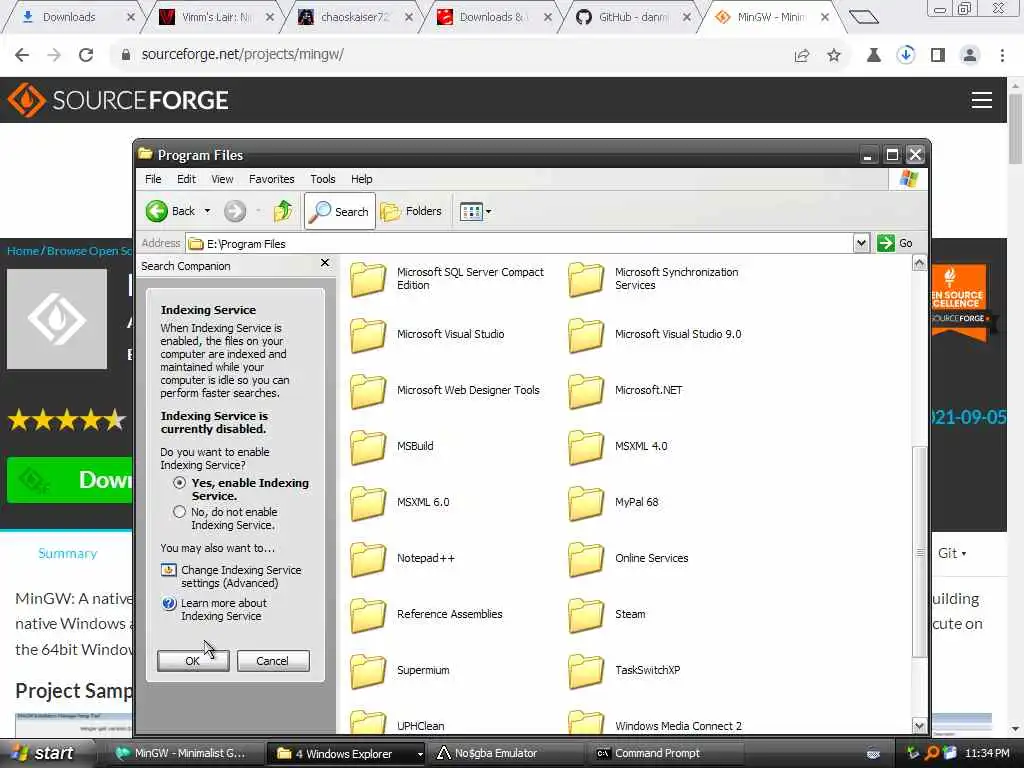The image size is (1024, 768).
Task: Select the TaskSwitchXP folder
Action: tap(624, 671)
